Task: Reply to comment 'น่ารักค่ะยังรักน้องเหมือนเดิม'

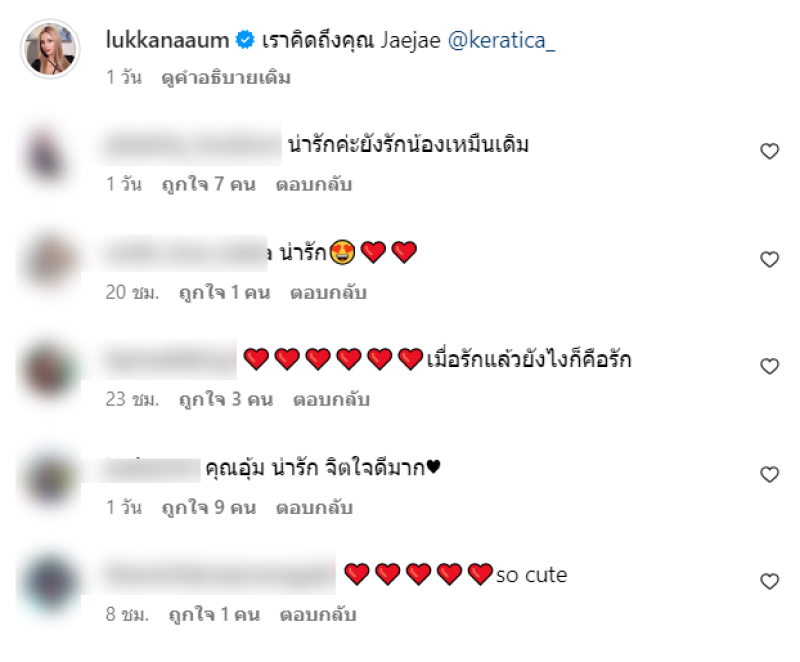Action: [314, 184]
